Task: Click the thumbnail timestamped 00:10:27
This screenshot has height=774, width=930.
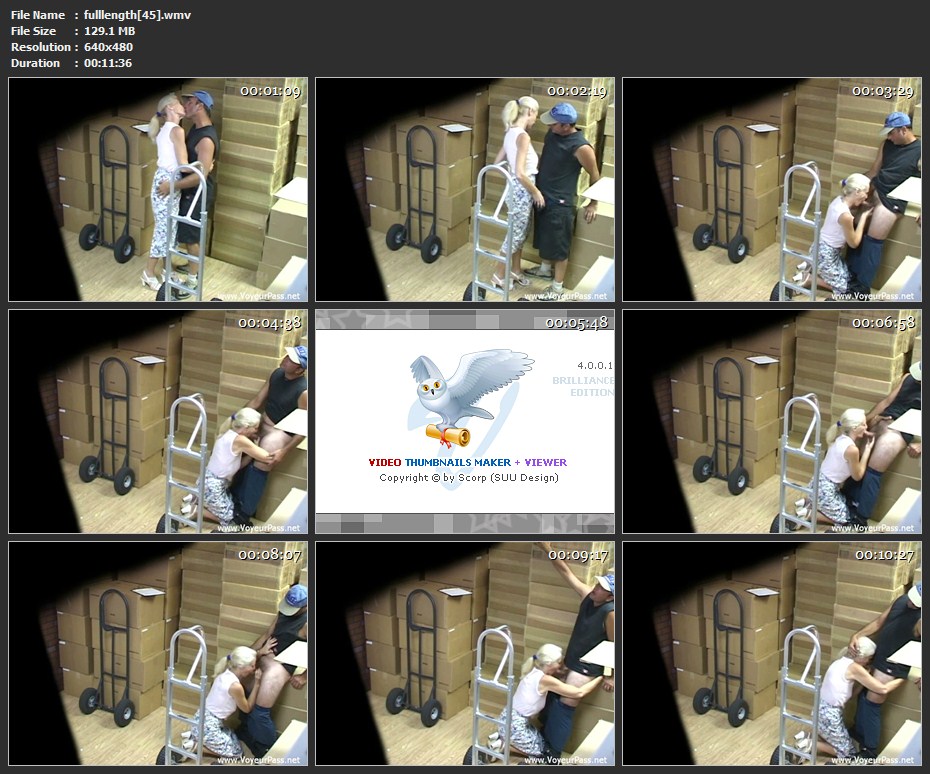Action: click(772, 654)
